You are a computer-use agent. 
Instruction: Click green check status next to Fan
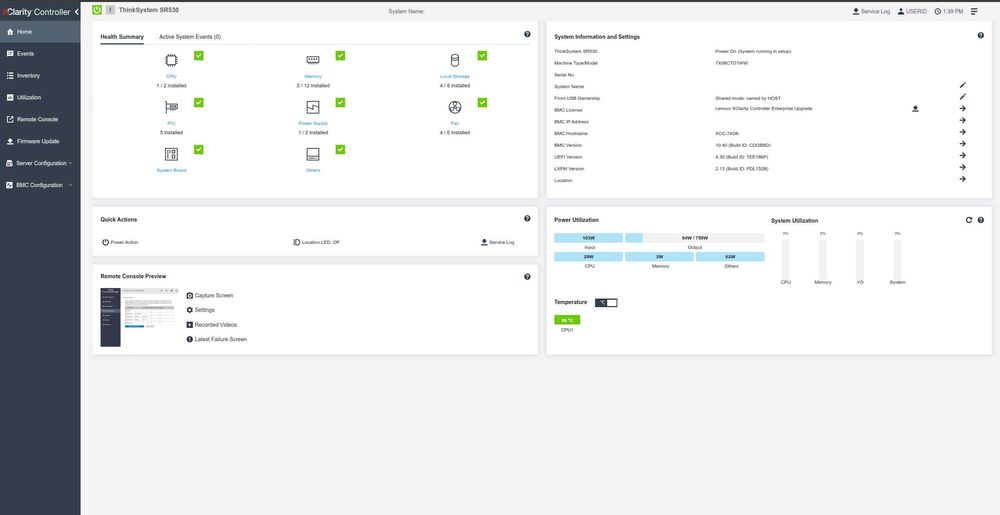pyautogui.click(x=482, y=102)
